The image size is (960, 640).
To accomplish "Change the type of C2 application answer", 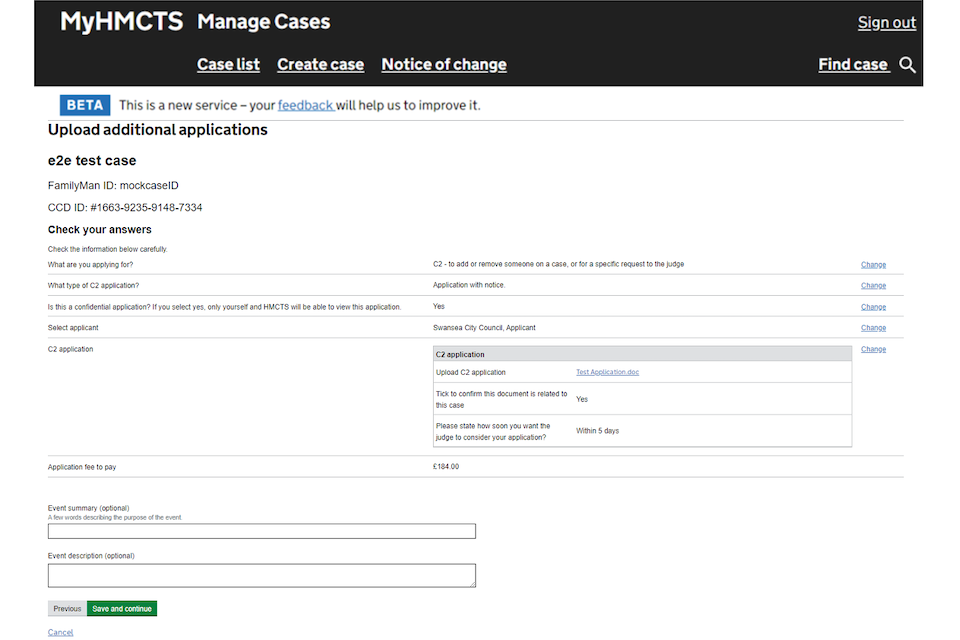I will click(x=873, y=286).
